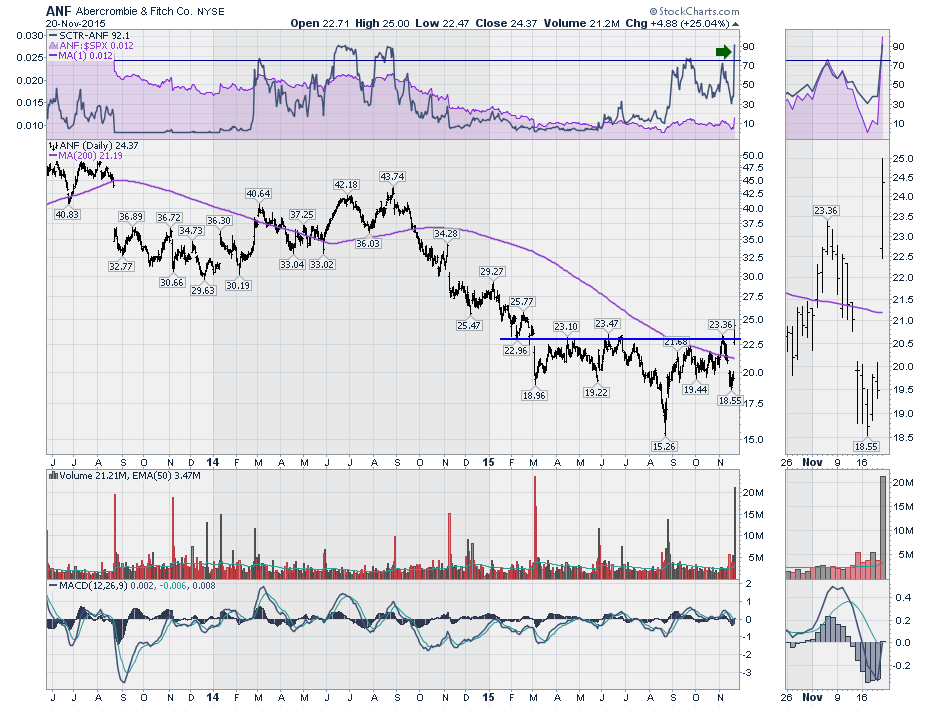930x707 pixels.
Task: Click the 36.89 price label
Action: (x=131, y=216)
